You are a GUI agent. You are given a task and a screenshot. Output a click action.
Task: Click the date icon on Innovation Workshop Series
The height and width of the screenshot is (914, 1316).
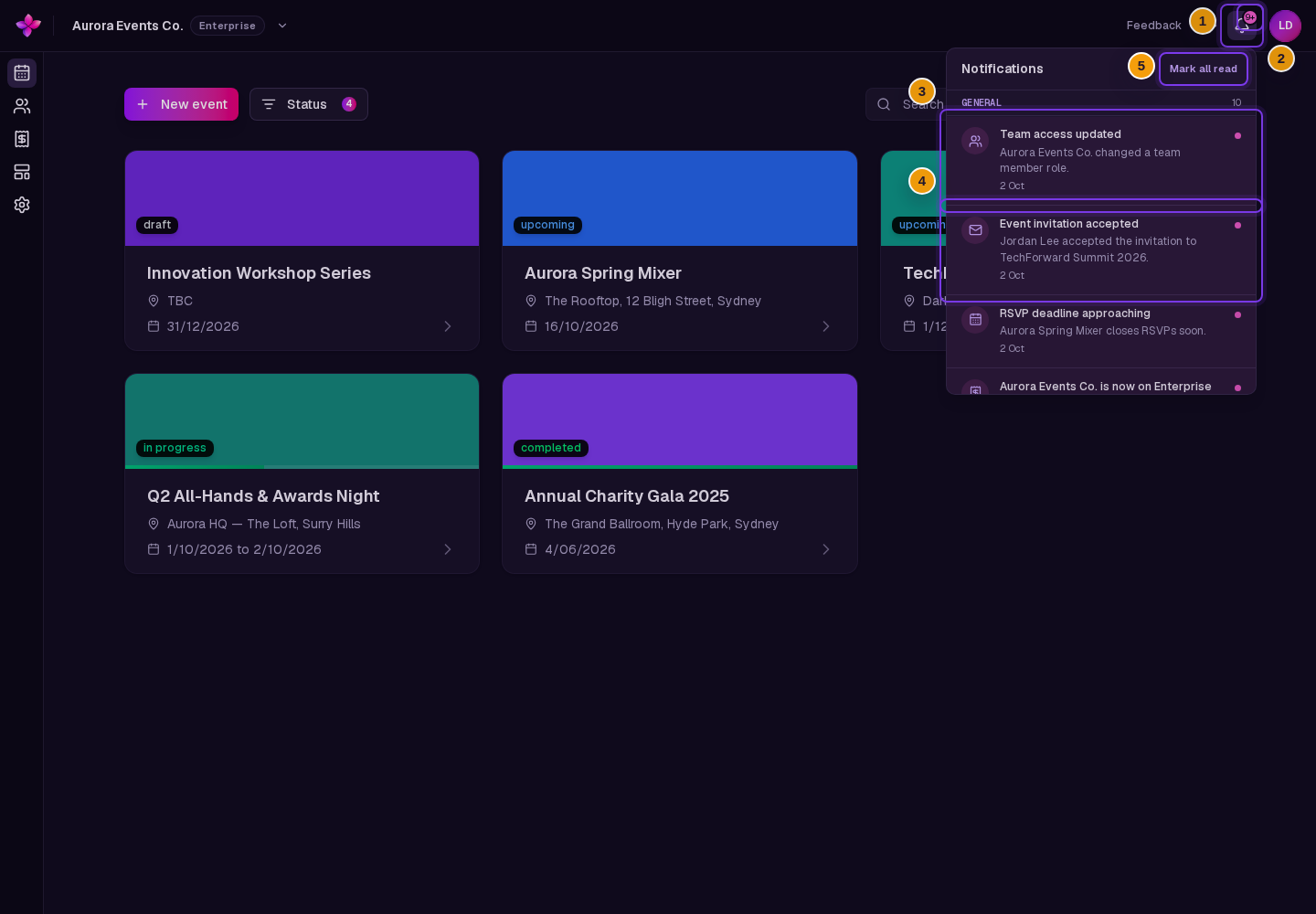[x=154, y=326]
